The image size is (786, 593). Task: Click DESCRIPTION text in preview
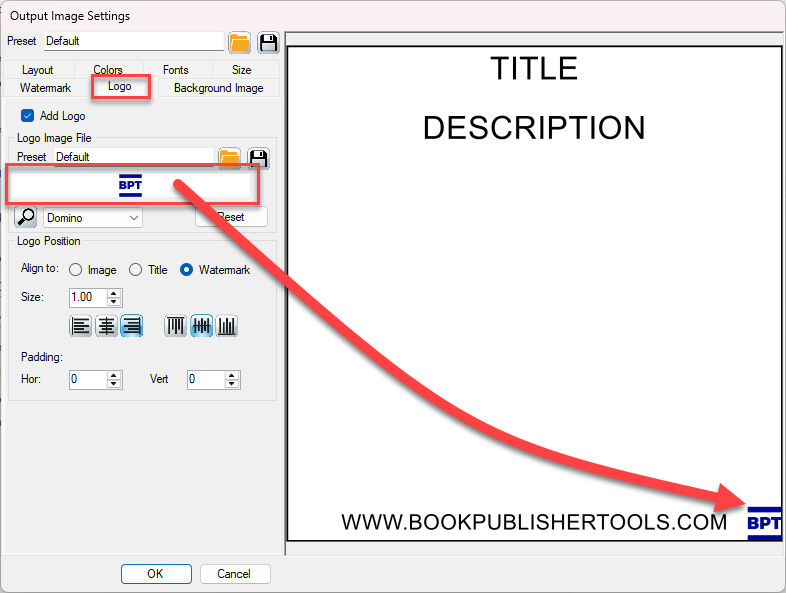pos(534,127)
